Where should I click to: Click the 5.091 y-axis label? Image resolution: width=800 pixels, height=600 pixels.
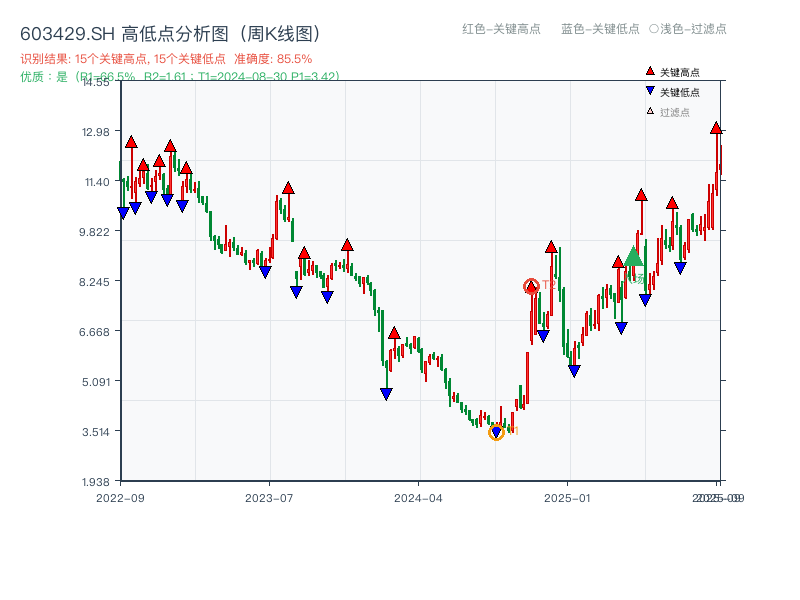tap(96, 382)
